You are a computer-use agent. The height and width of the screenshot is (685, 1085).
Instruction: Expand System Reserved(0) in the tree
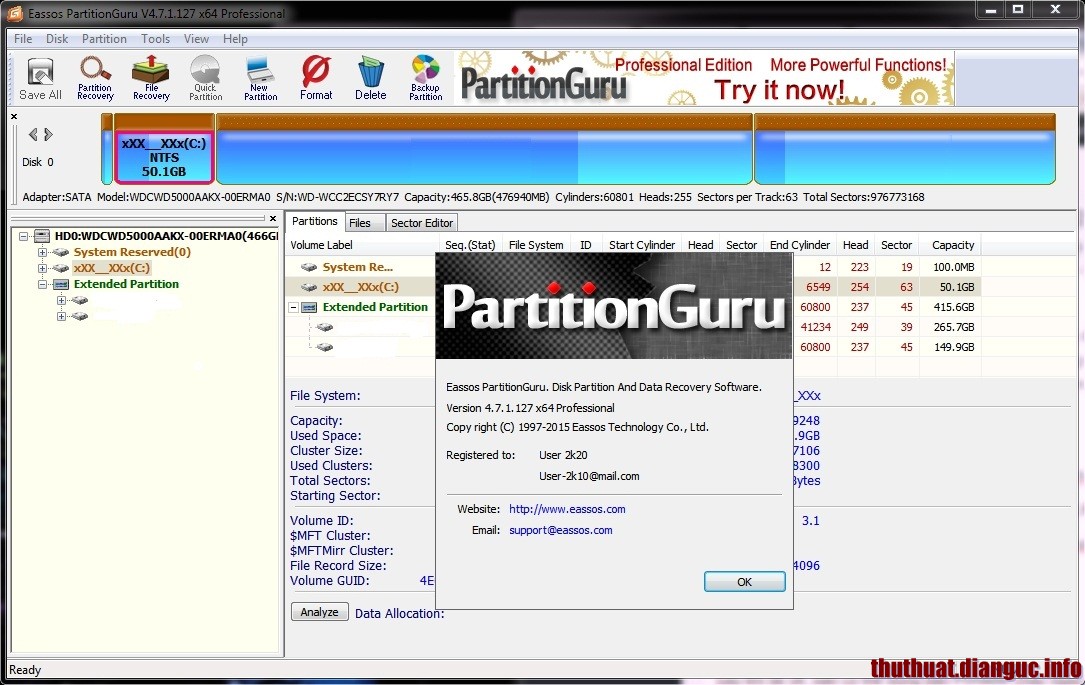[x=43, y=253]
